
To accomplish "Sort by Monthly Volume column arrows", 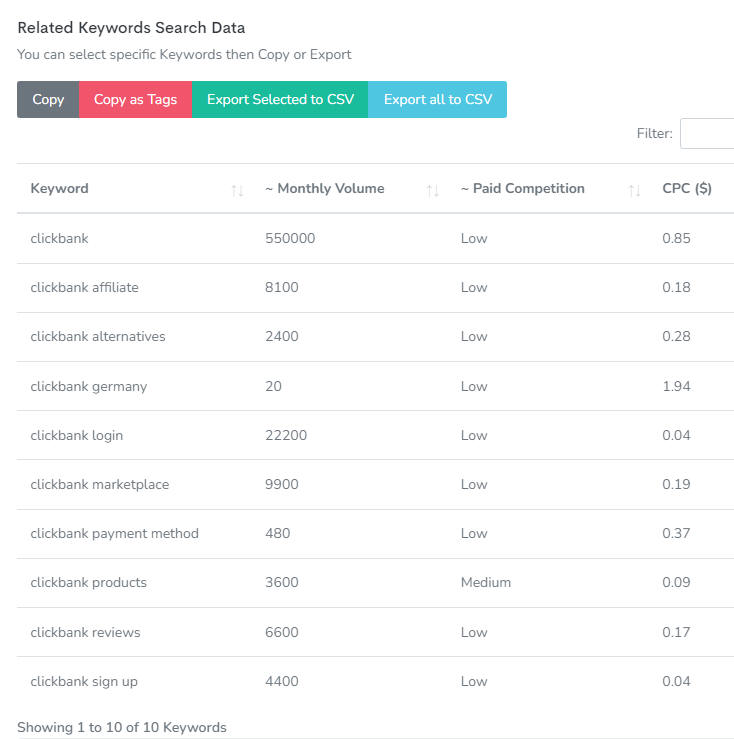I will (x=433, y=190).
